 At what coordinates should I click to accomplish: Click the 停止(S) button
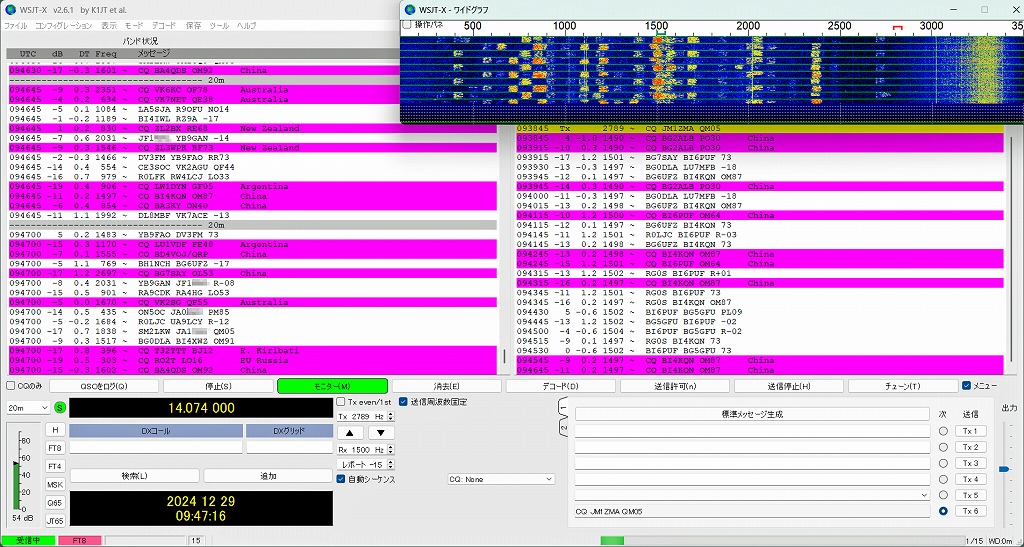point(218,386)
